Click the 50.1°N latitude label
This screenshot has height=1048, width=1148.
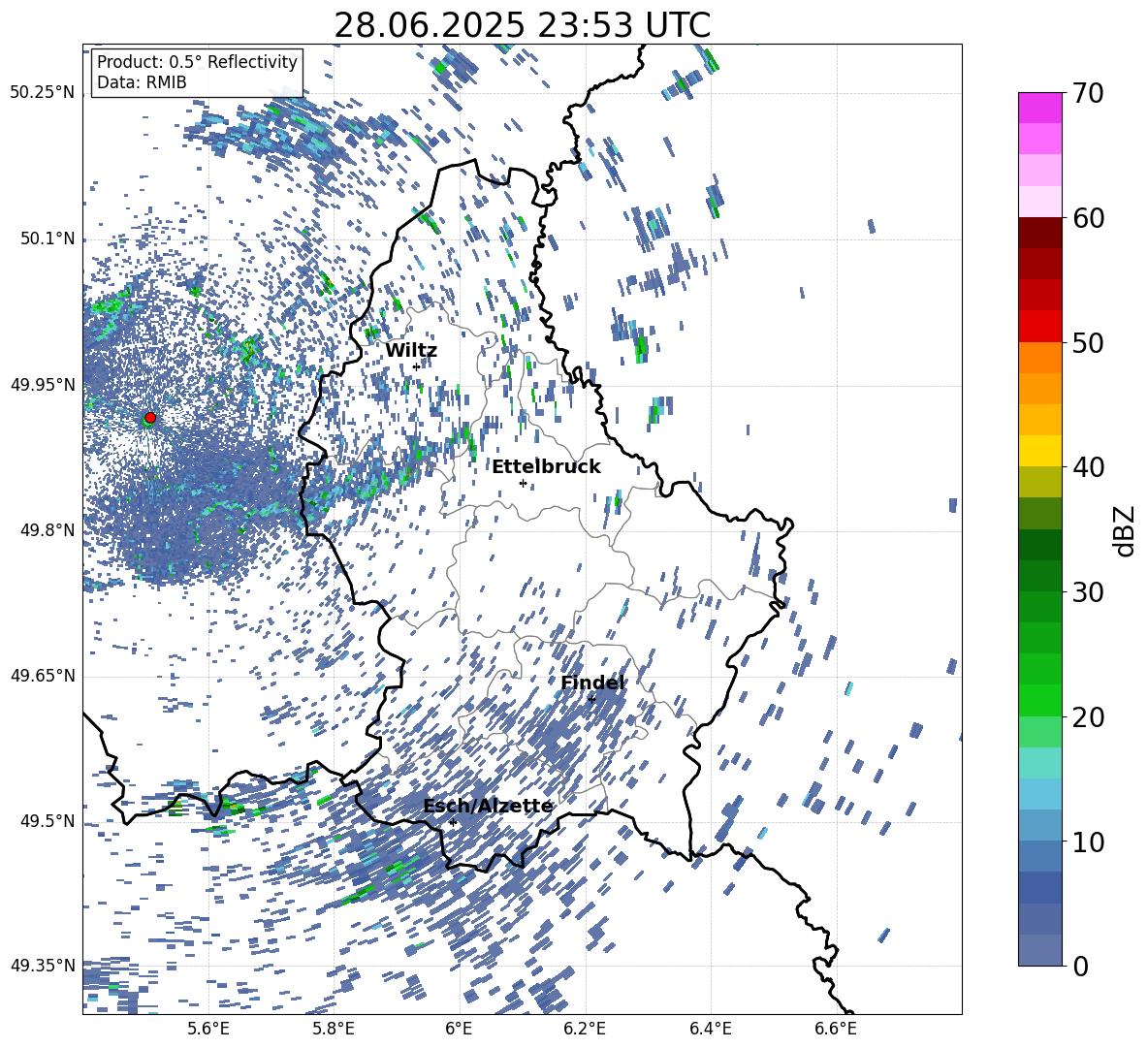[48, 239]
